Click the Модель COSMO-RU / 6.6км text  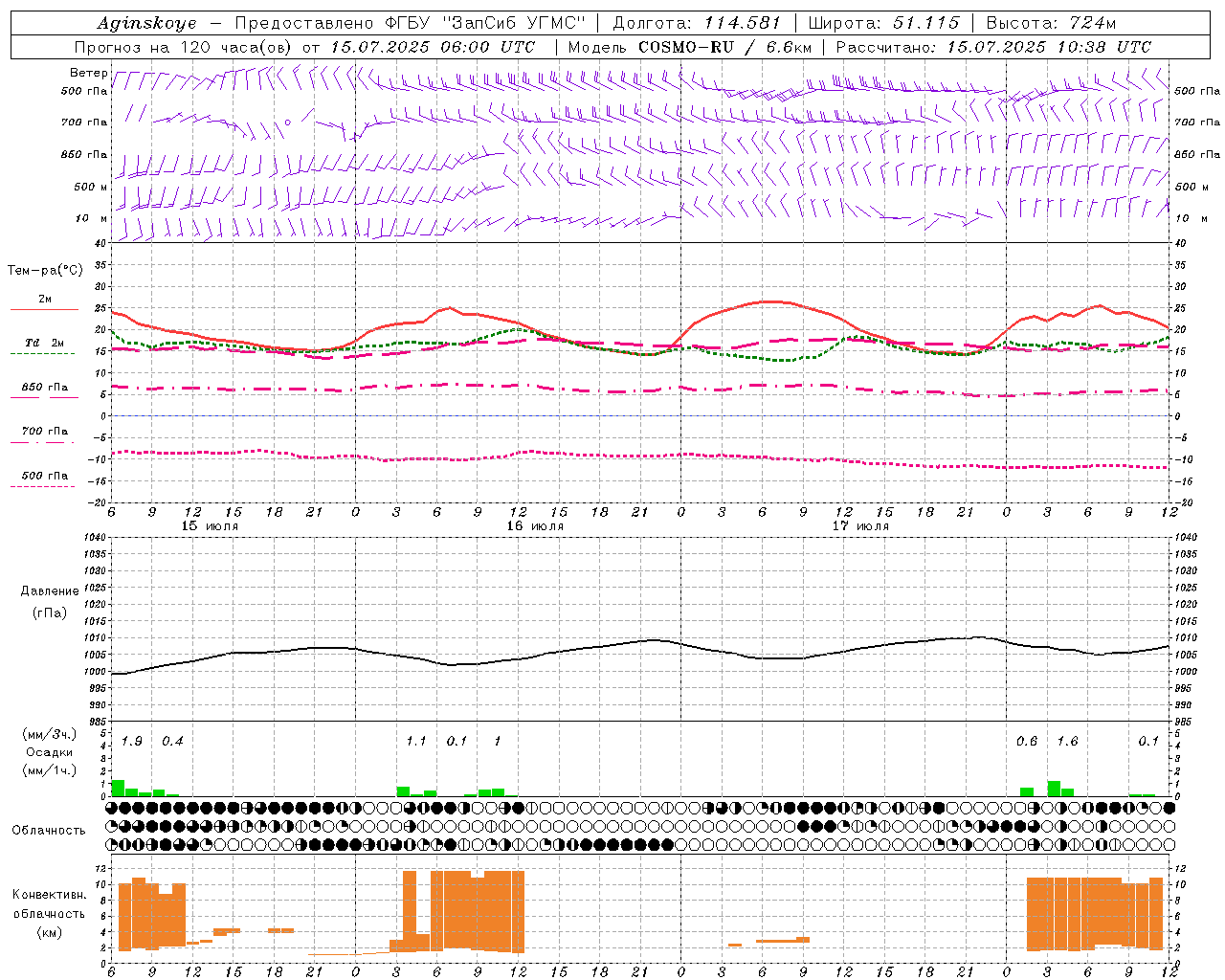pyautogui.click(x=689, y=47)
